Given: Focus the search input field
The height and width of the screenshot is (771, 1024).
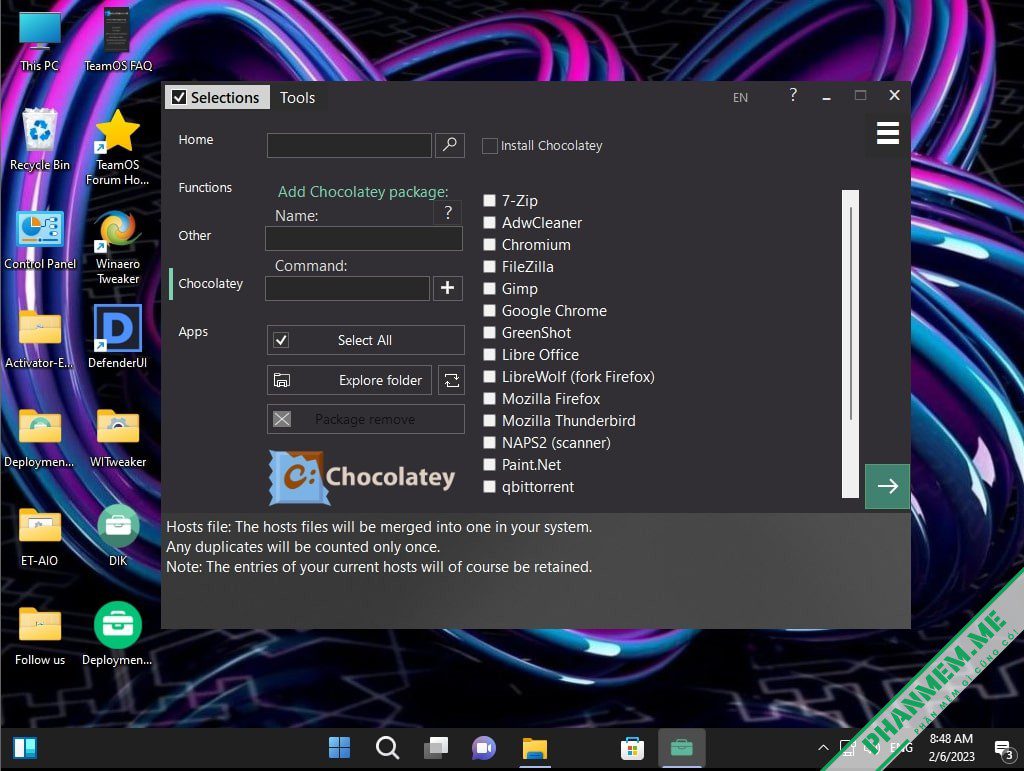Looking at the screenshot, I should pos(349,145).
